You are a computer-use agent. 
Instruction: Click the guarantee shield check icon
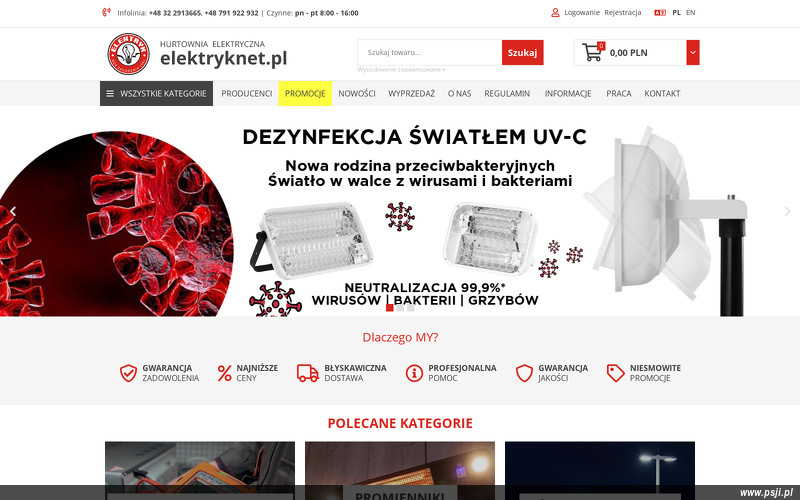128,373
